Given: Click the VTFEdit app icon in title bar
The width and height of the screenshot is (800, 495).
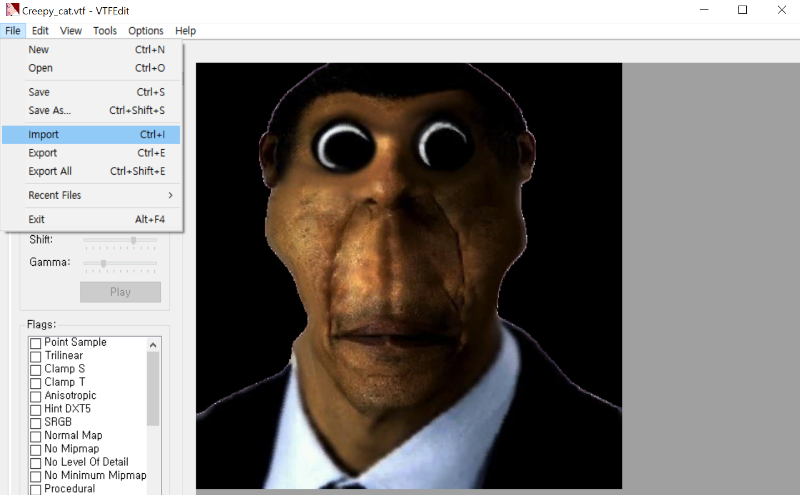Looking at the screenshot, I should point(12,10).
